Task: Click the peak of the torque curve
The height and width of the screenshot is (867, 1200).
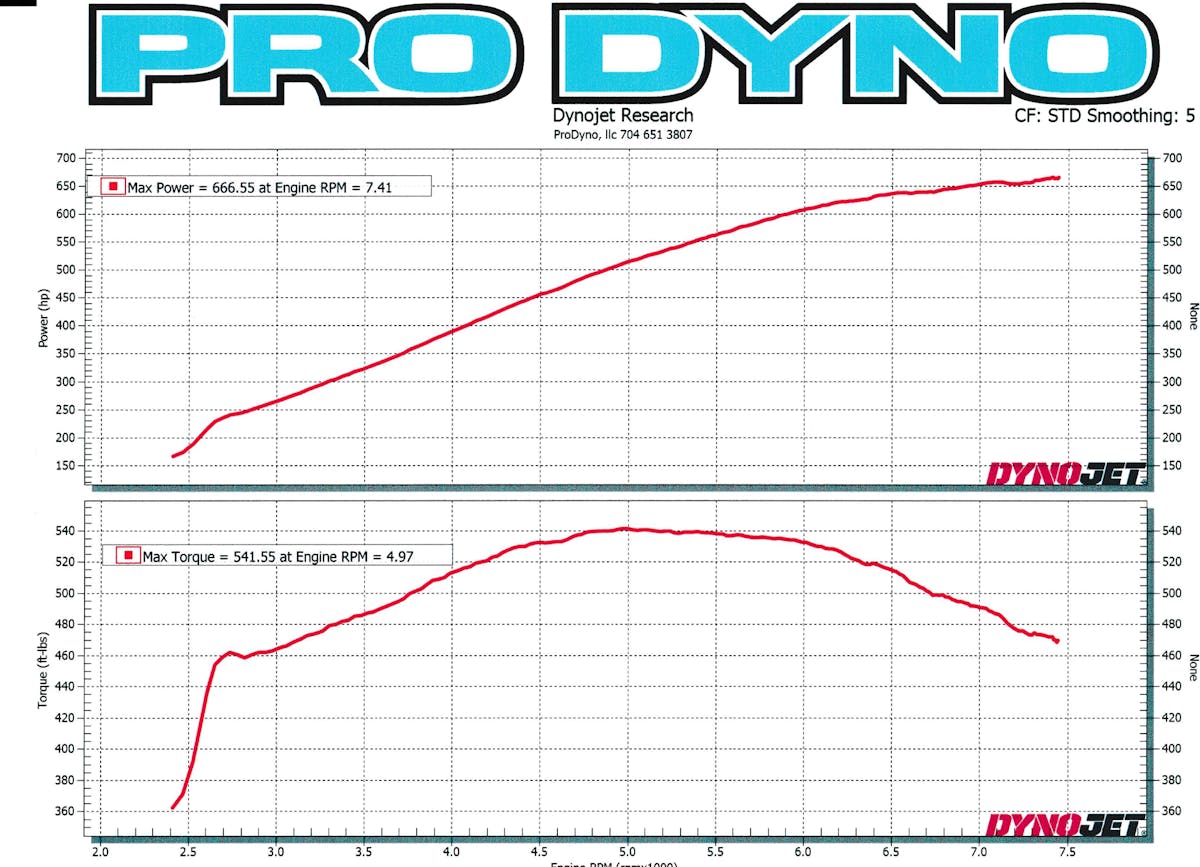Action: (x=624, y=529)
